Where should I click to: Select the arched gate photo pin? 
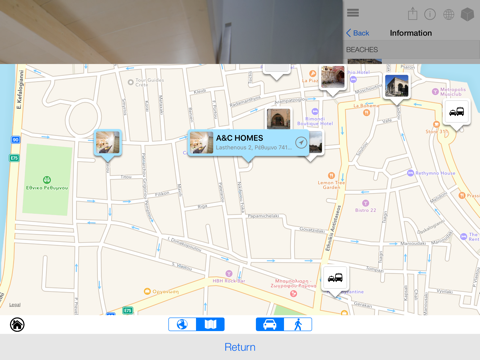click(x=279, y=118)
